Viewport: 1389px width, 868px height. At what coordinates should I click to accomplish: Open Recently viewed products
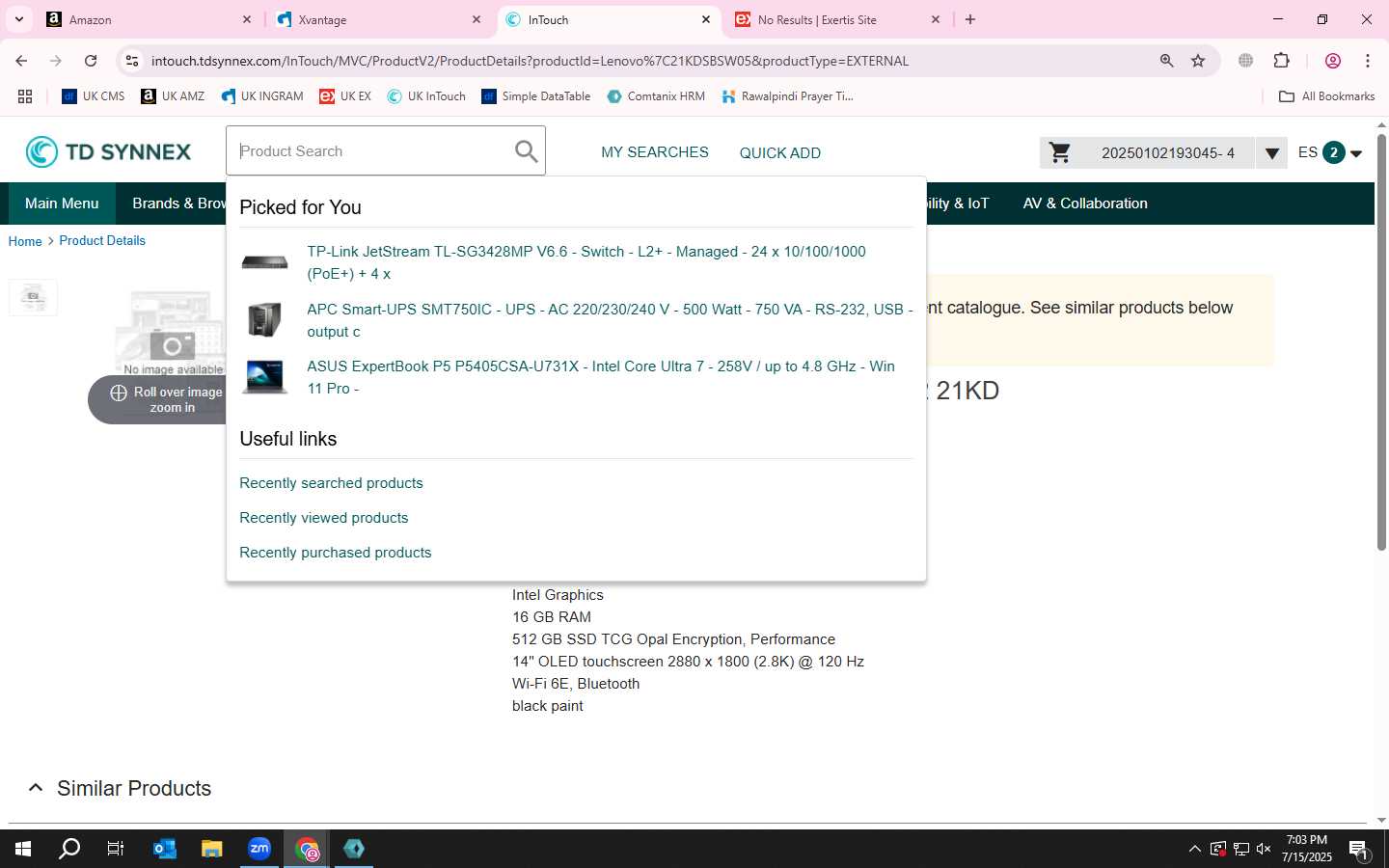(x=324, y=518)
